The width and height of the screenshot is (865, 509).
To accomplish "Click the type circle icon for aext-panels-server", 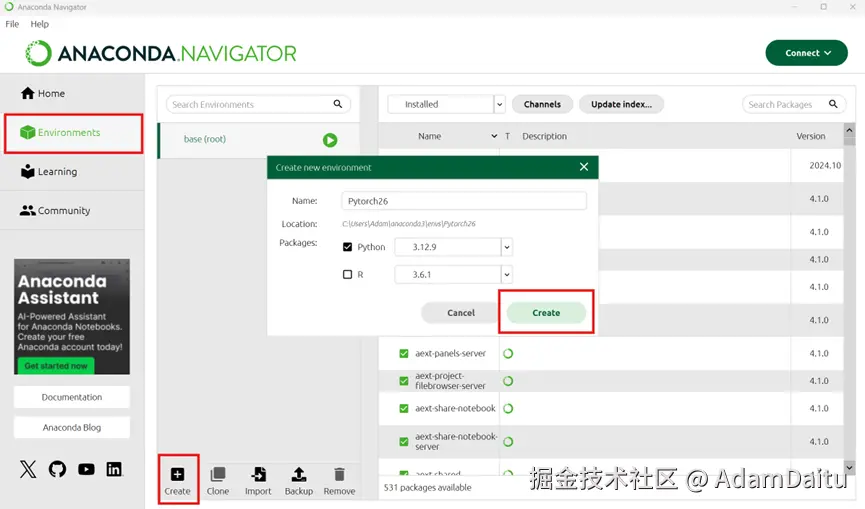I will 508,353.
